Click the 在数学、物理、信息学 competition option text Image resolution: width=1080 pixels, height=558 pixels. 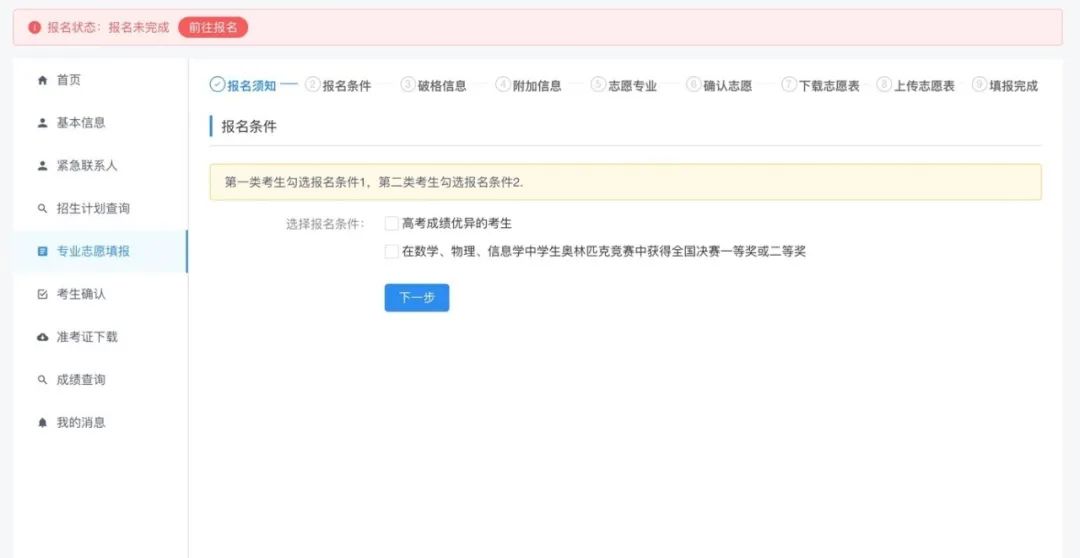[604, 251]
